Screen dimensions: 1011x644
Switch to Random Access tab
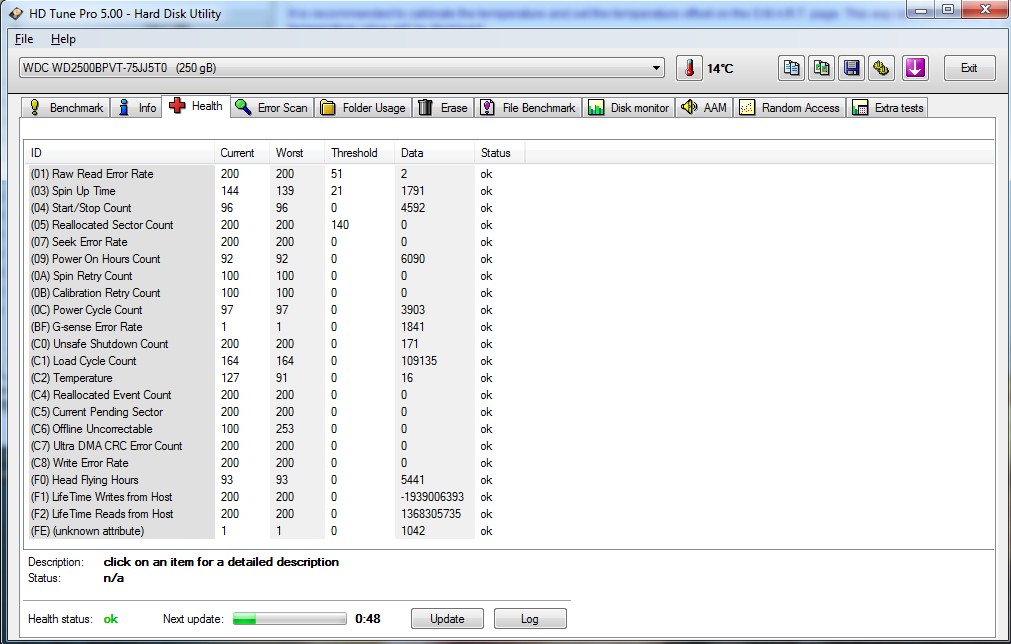click(790, 108)
